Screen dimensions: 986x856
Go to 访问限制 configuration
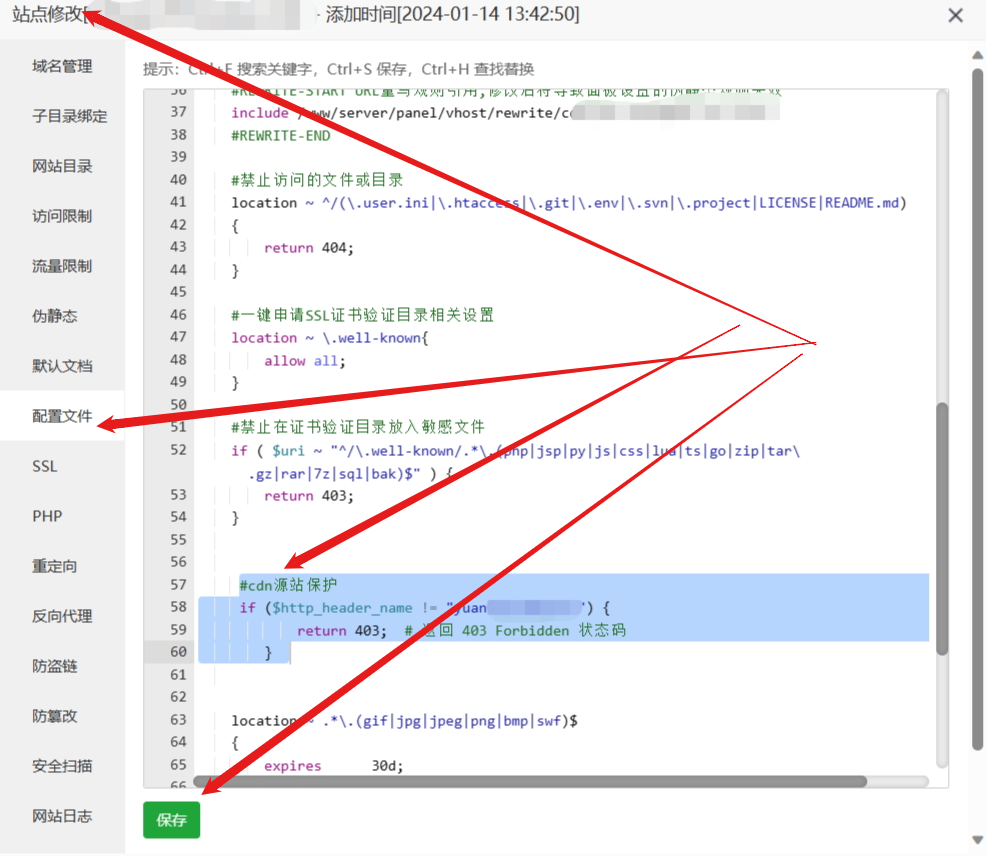point(62,216)
